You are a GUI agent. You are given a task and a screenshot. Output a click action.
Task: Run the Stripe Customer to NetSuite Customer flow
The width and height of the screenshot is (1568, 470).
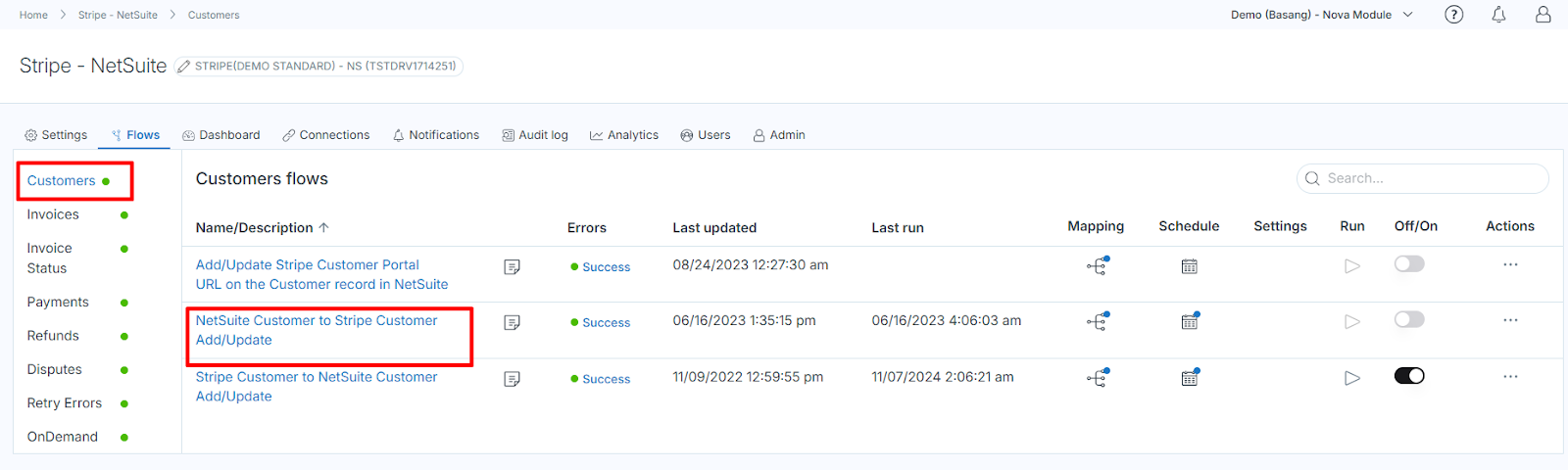(x=1352, y=378)
